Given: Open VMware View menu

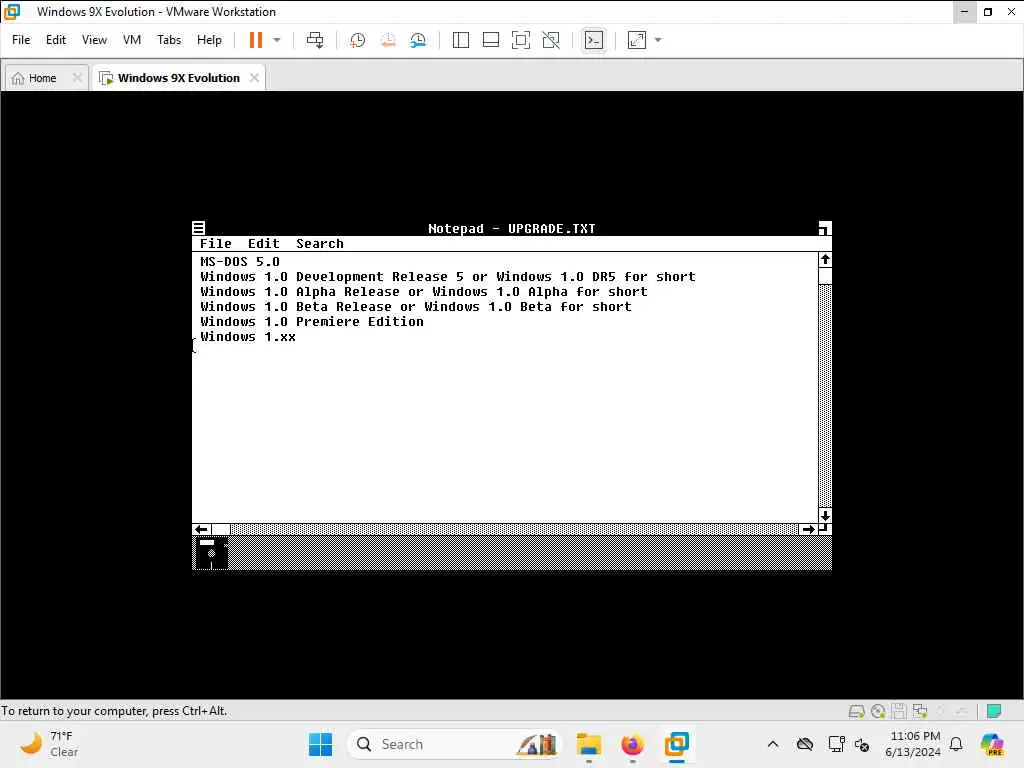Looking at the screenshot, I should pos(94,40).
